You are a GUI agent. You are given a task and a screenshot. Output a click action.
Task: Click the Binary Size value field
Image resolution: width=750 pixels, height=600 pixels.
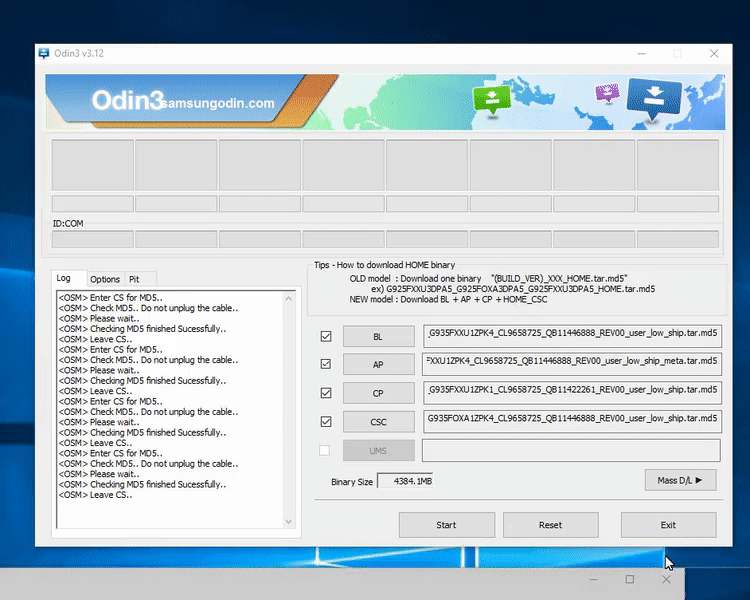click(x=405, y=481)
